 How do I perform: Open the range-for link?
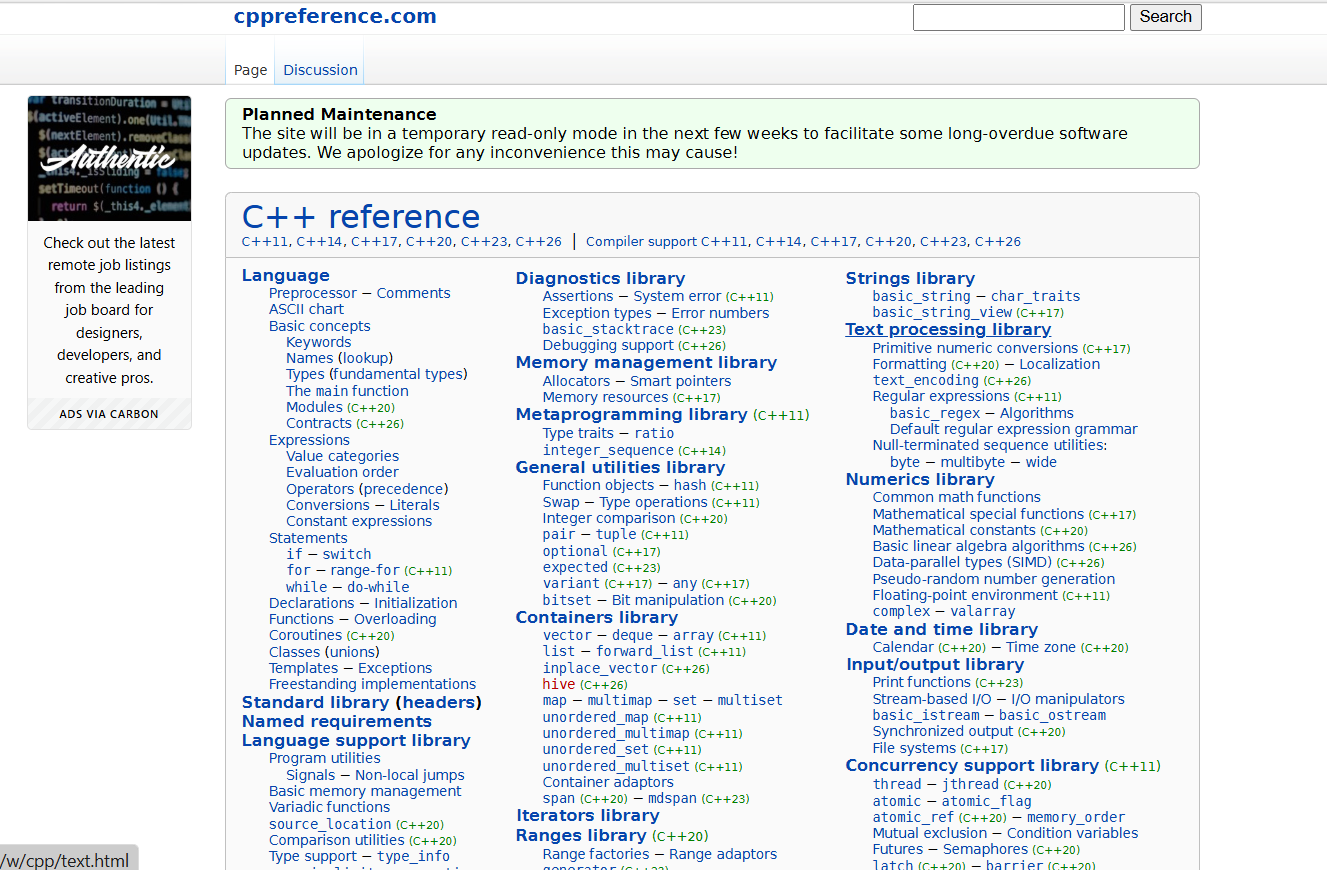365,570
